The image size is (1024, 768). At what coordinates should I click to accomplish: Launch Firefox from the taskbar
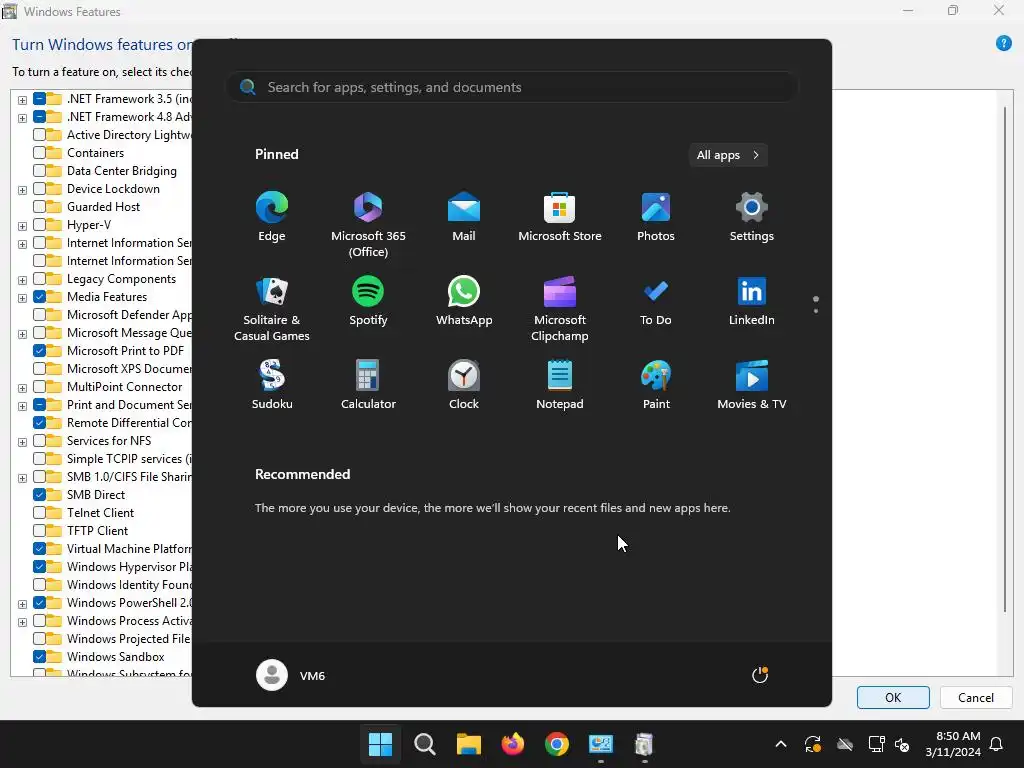[513, 744]
